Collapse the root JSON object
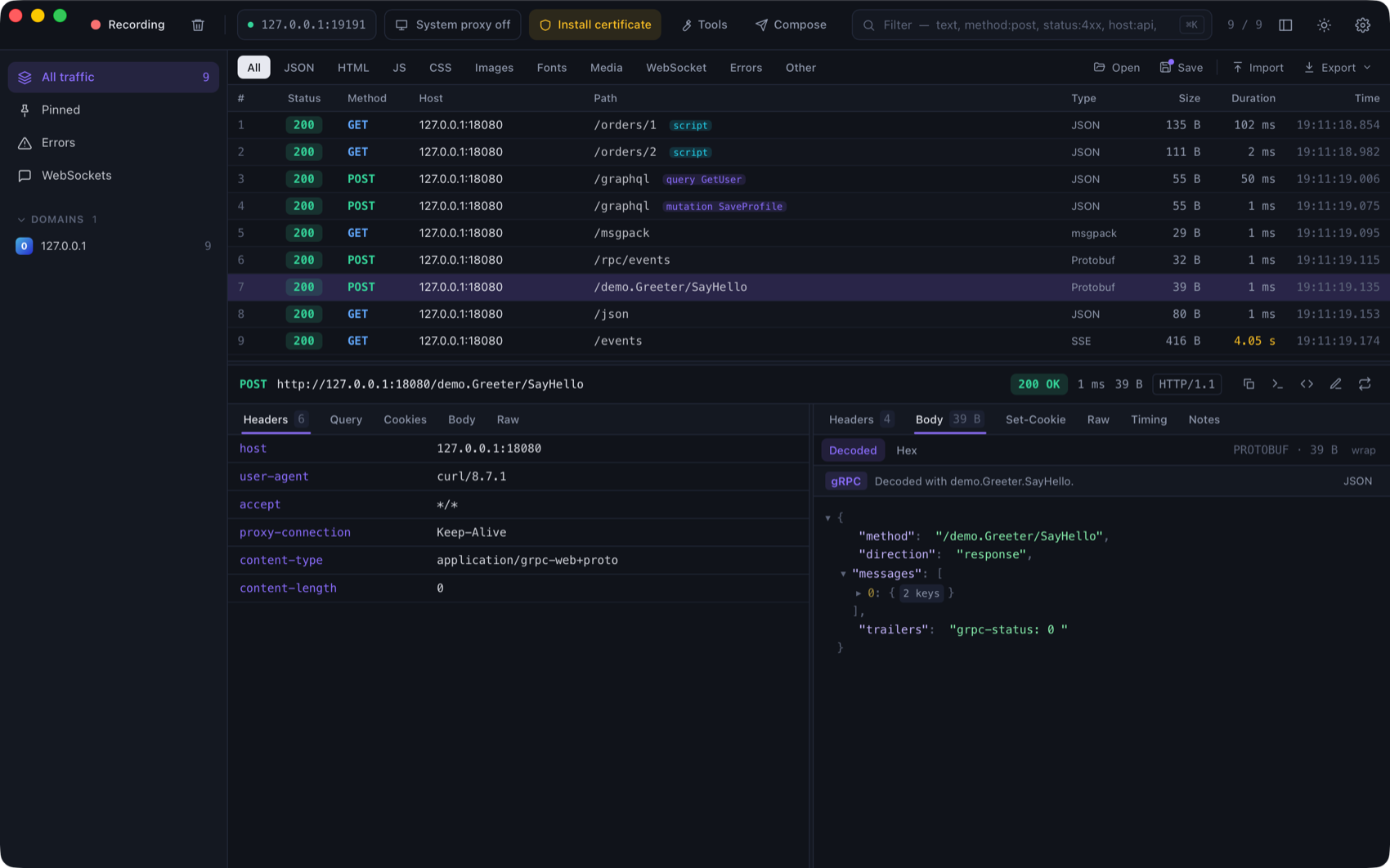Screen dimensions: 1390x868 [827, 517]
